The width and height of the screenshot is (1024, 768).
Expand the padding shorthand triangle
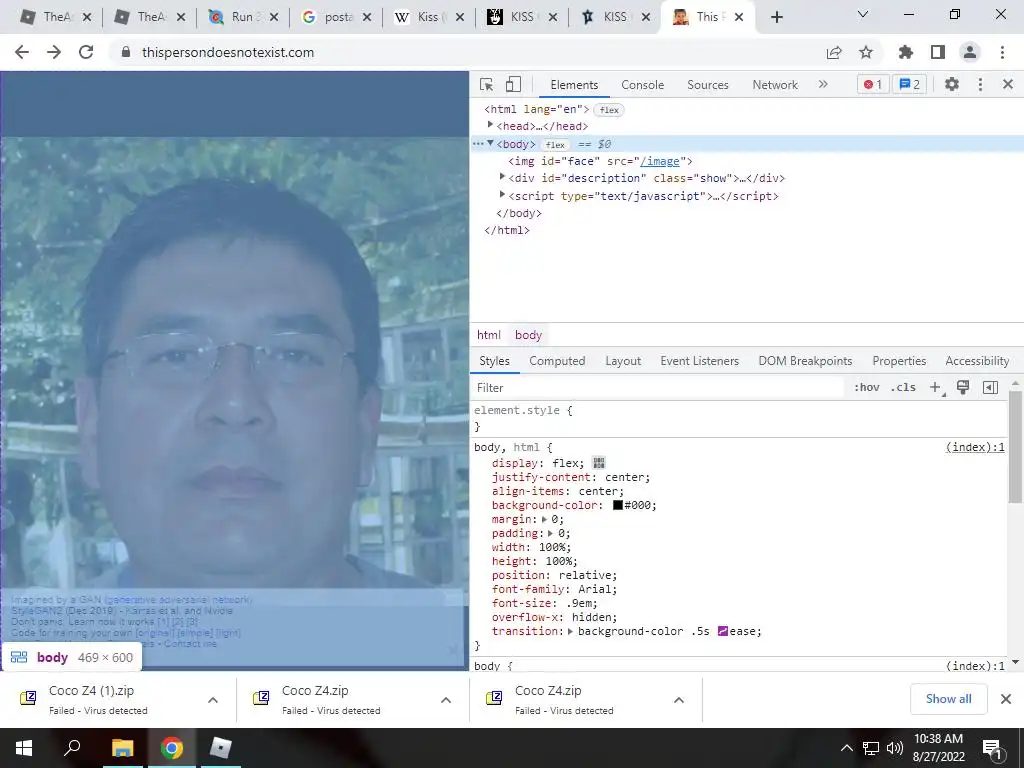[x=551, y=533]
